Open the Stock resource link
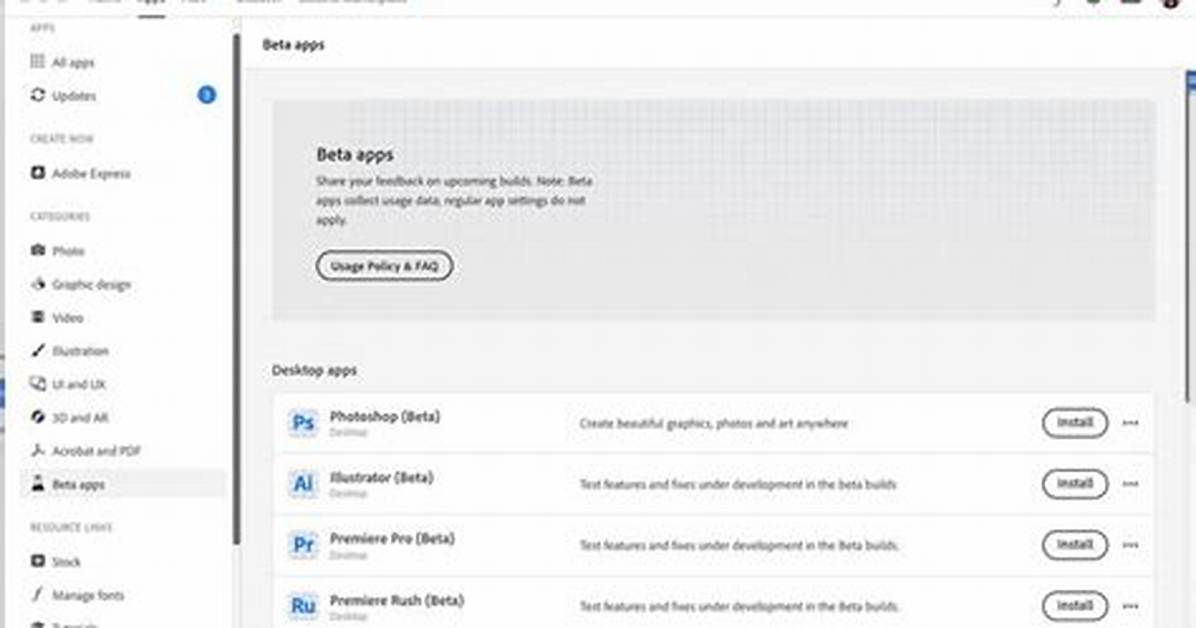 [x=56, y=562]
